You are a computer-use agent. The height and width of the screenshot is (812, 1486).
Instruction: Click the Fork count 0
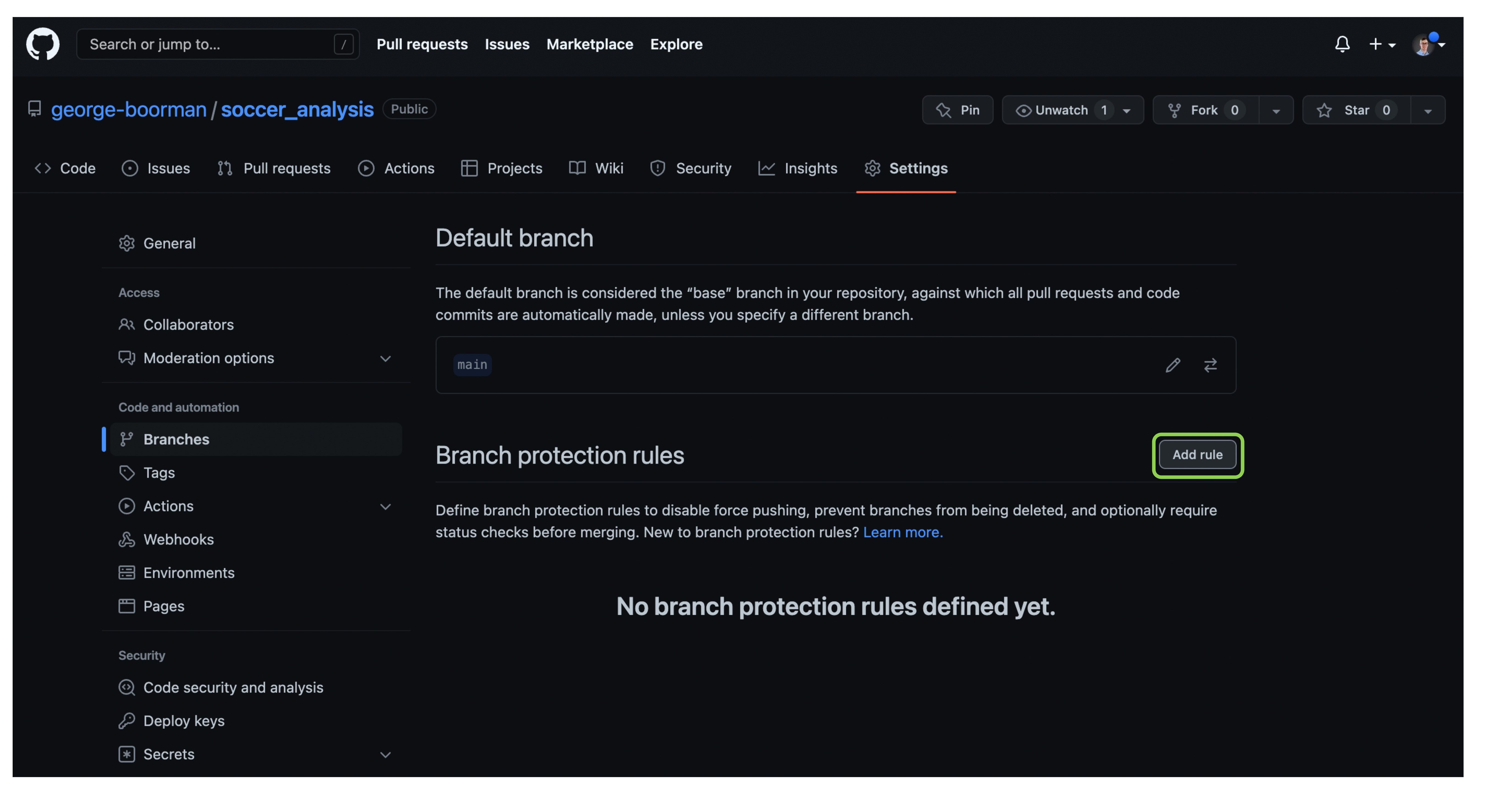tap(1235, 110)
